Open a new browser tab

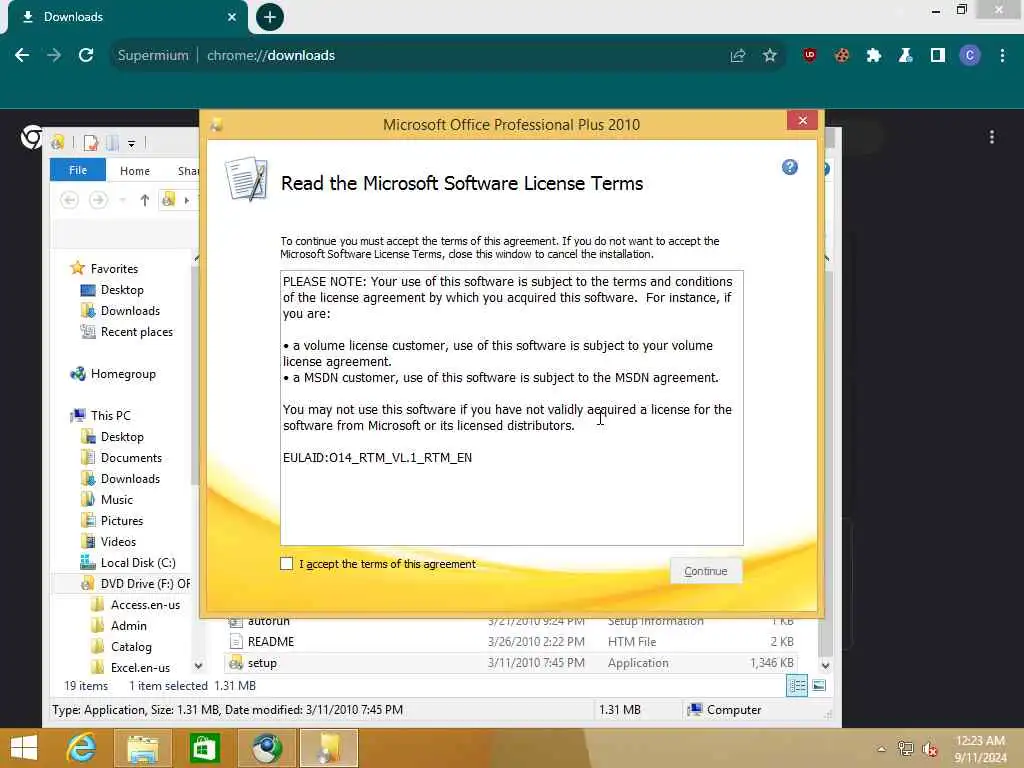click(x=270, y=17)
